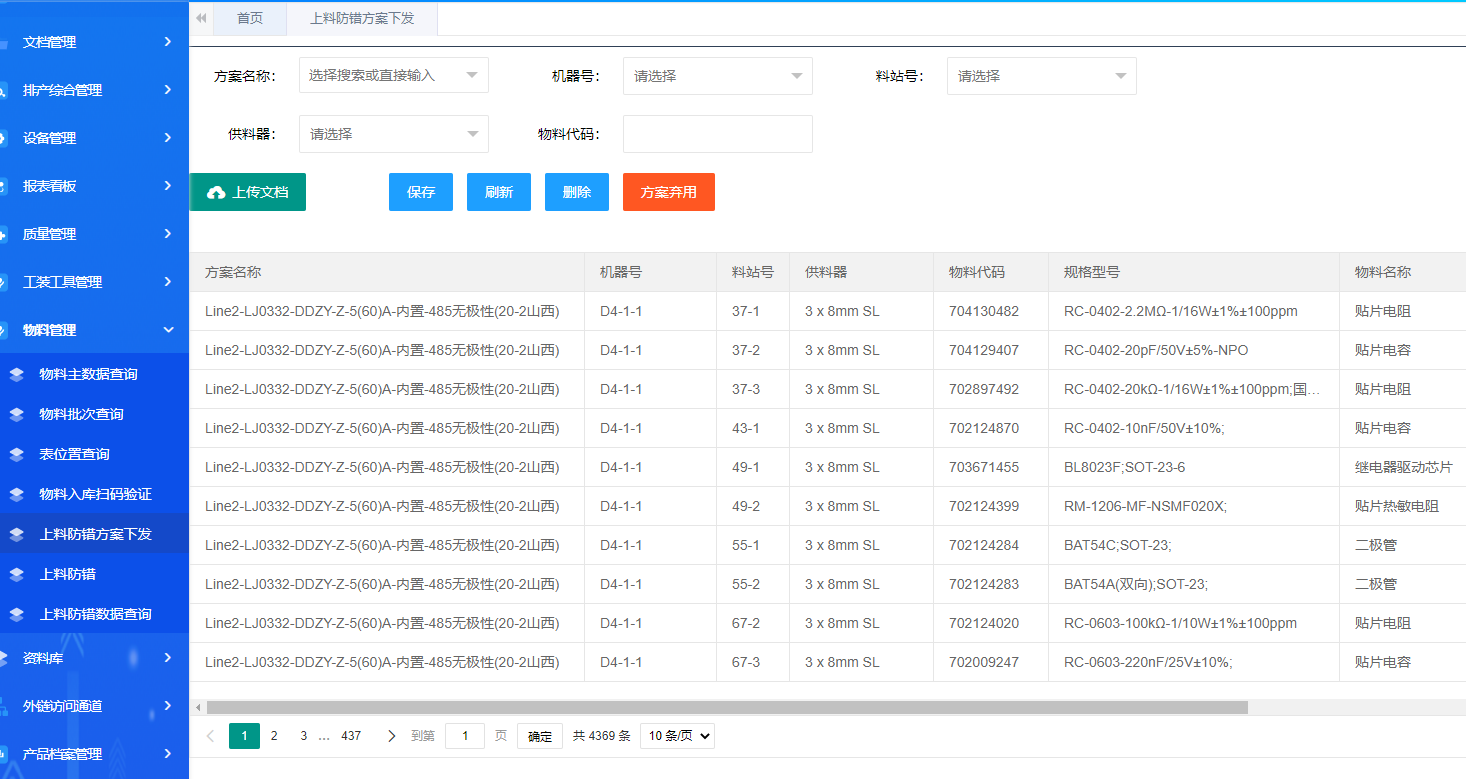The height and width of the screenshot is (779, 1466).
Task: Click the layers icon beside 表位置查询
Action: click(x=16, y=454)
